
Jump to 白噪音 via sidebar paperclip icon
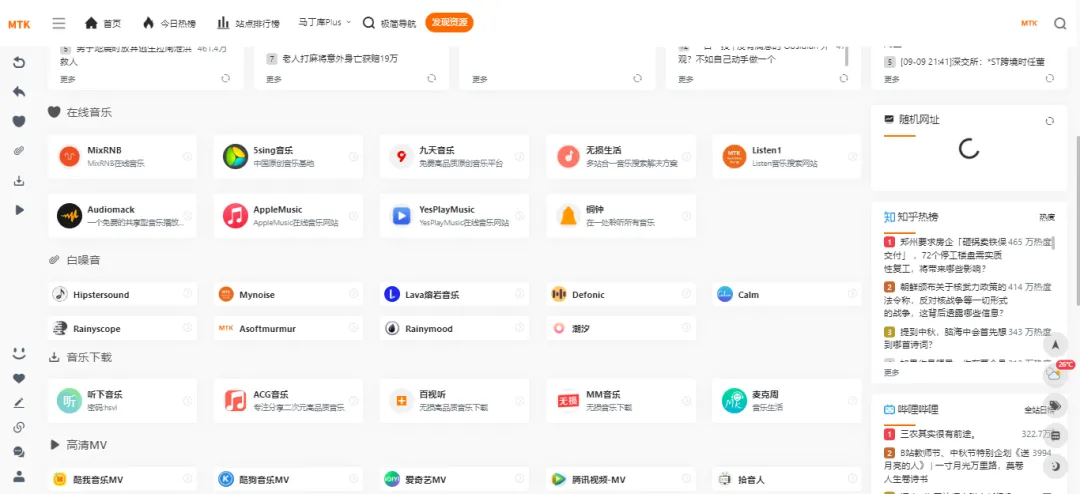click(x=19, y=151)
